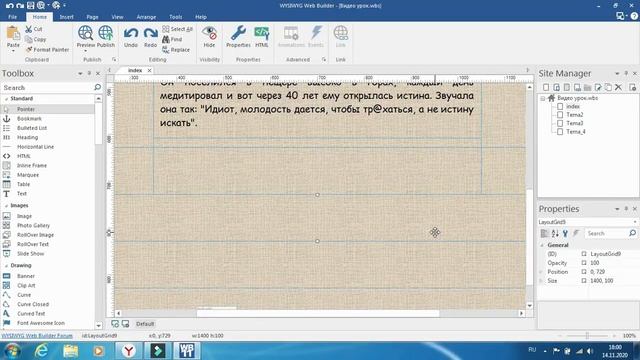Choose the Clip Art tool
This screenshot has height=360, width=640.
click(x=26, y=285)
